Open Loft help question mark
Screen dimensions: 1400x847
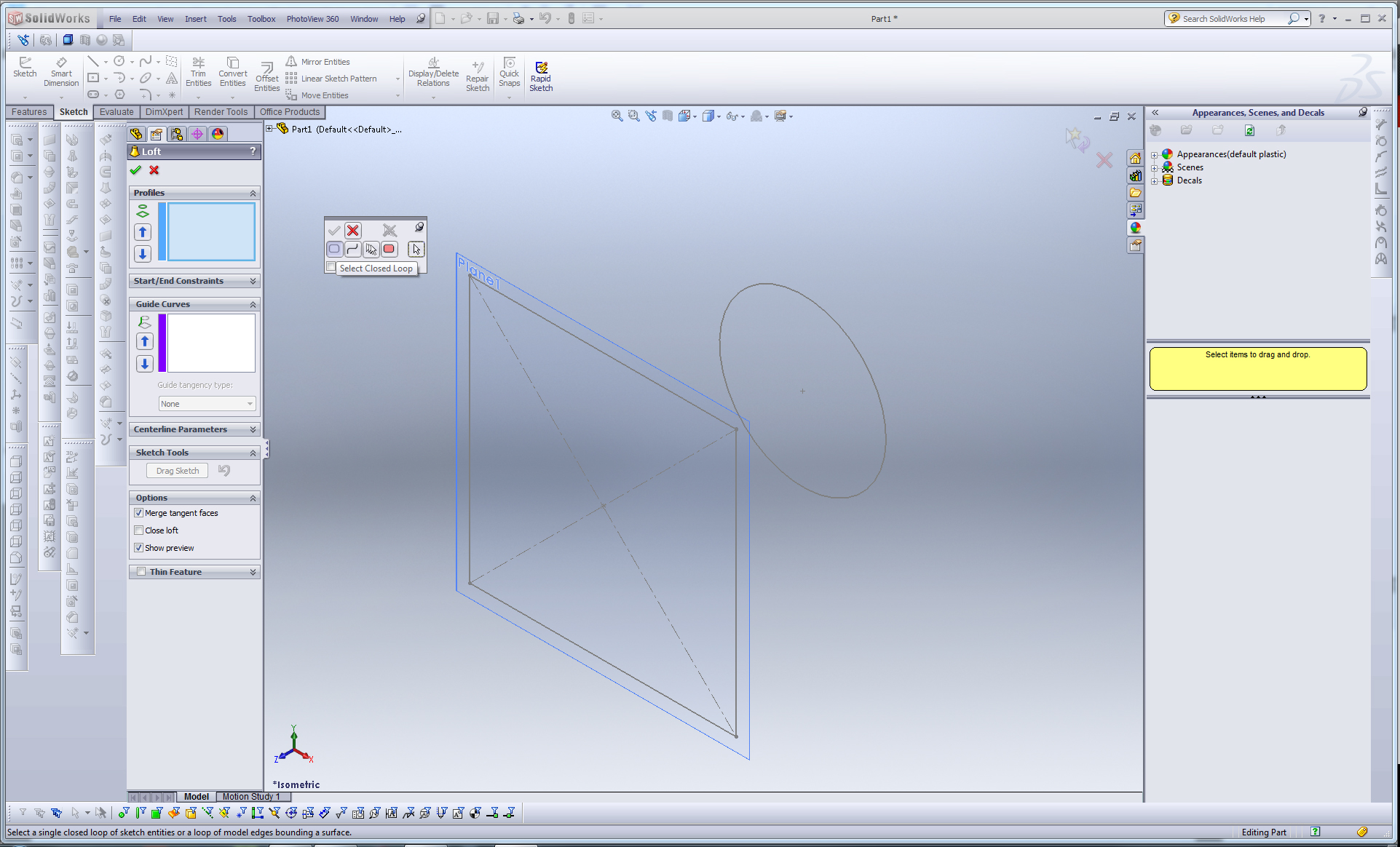[x=253, y=151]
